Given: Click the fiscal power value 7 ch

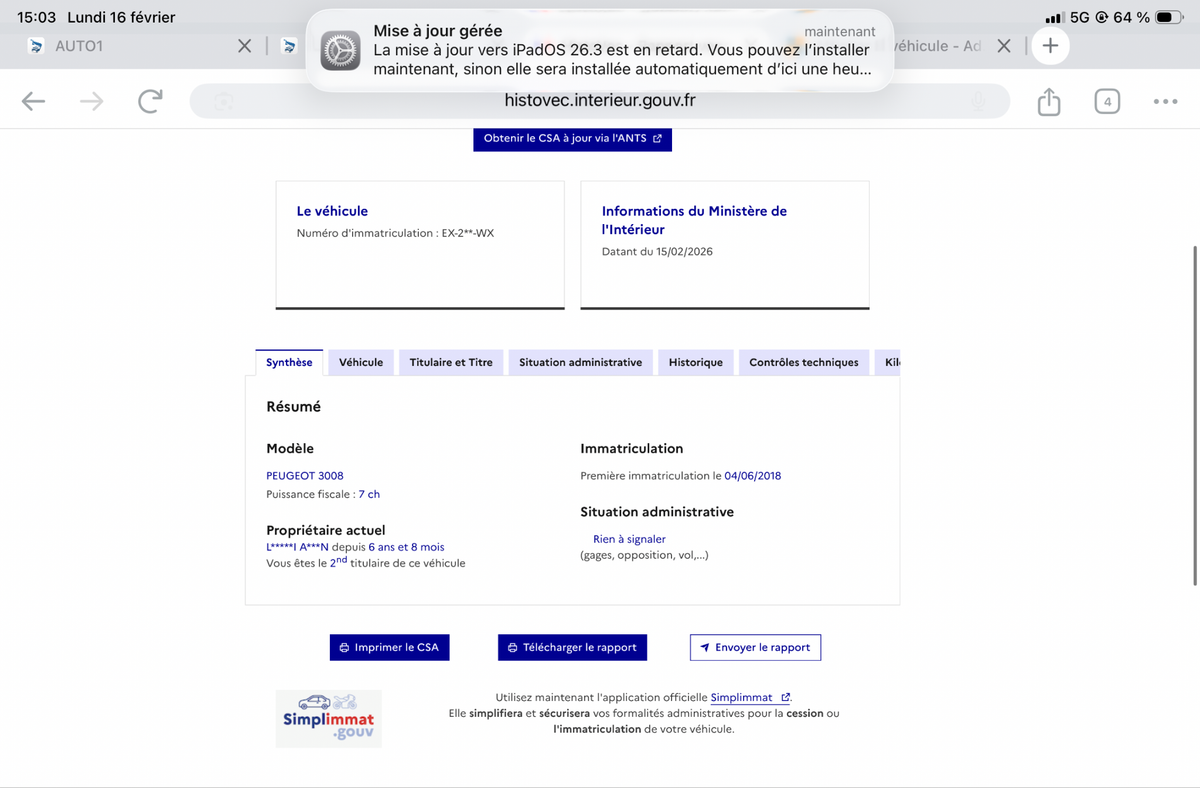Looking at the screenshot, I should point(369,494).
